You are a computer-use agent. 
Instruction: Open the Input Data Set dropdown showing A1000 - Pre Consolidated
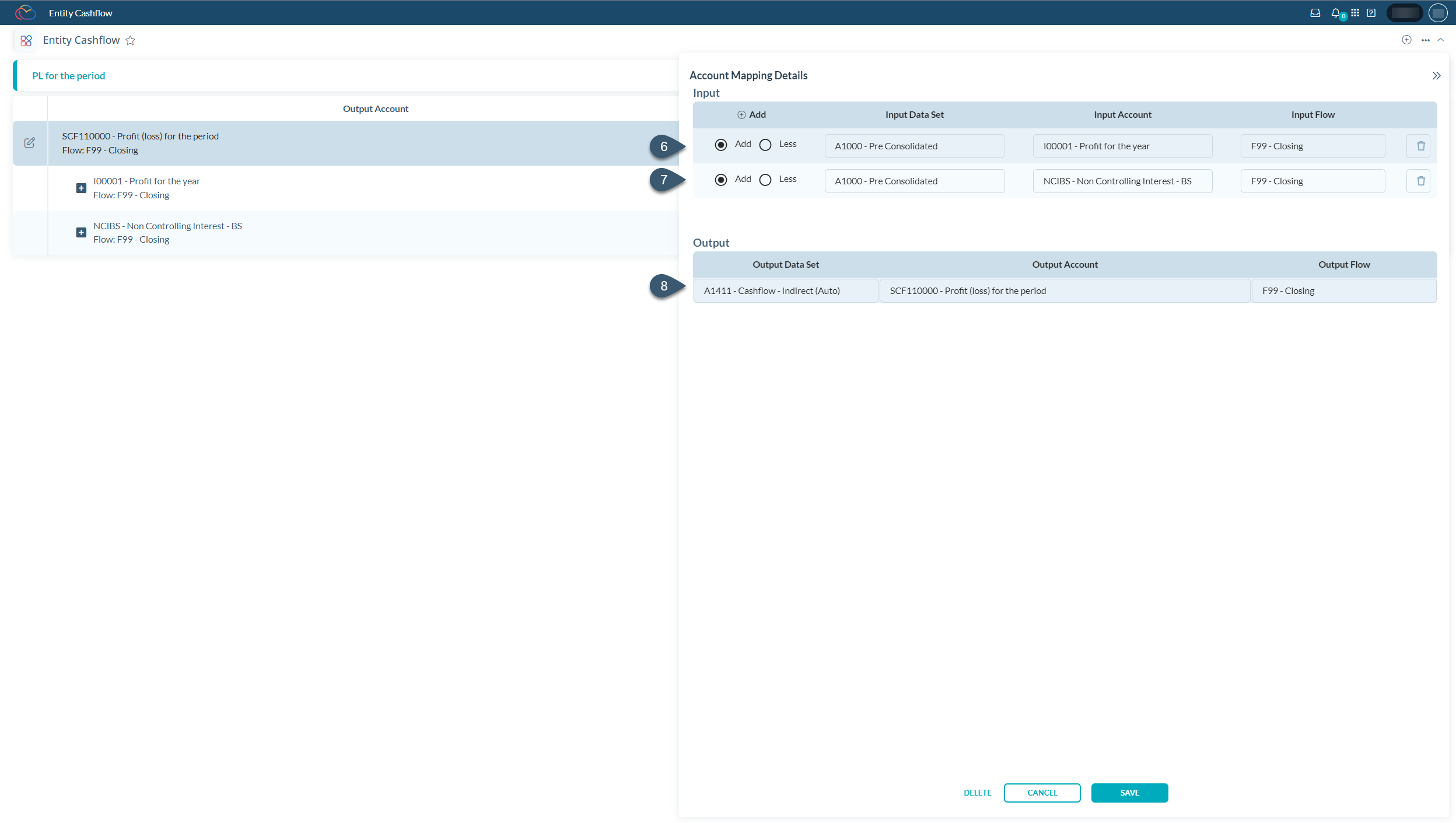click(x=914, y=146)
